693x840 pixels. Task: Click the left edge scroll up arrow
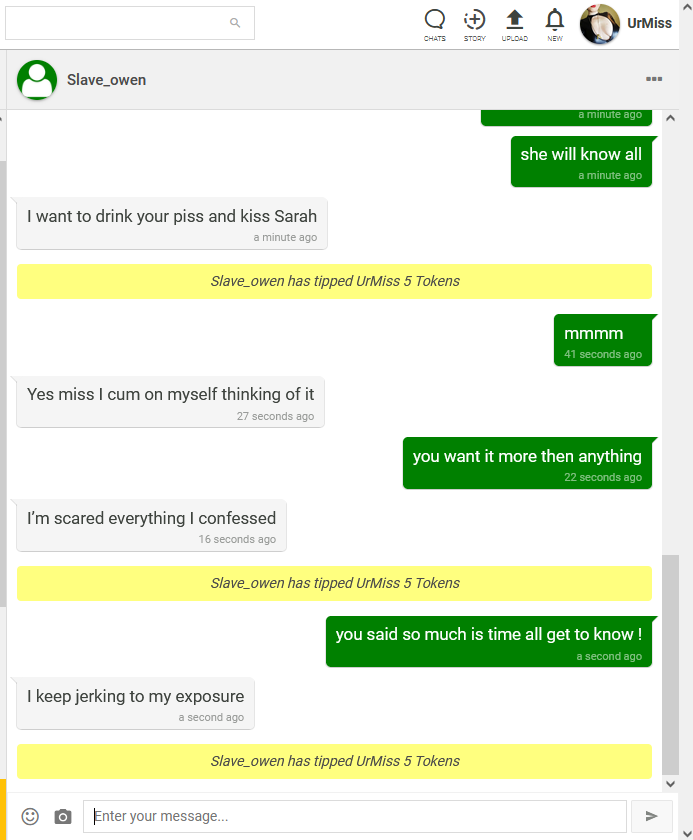(x=2, y=119)
